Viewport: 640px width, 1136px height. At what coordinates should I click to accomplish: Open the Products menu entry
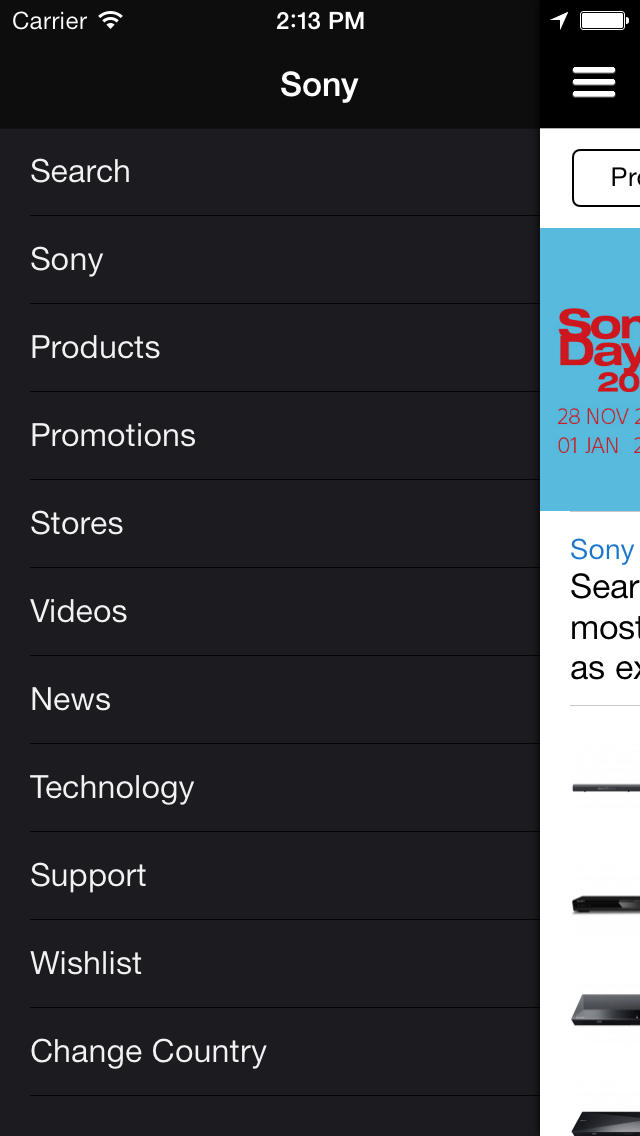[x=95, y=348]
